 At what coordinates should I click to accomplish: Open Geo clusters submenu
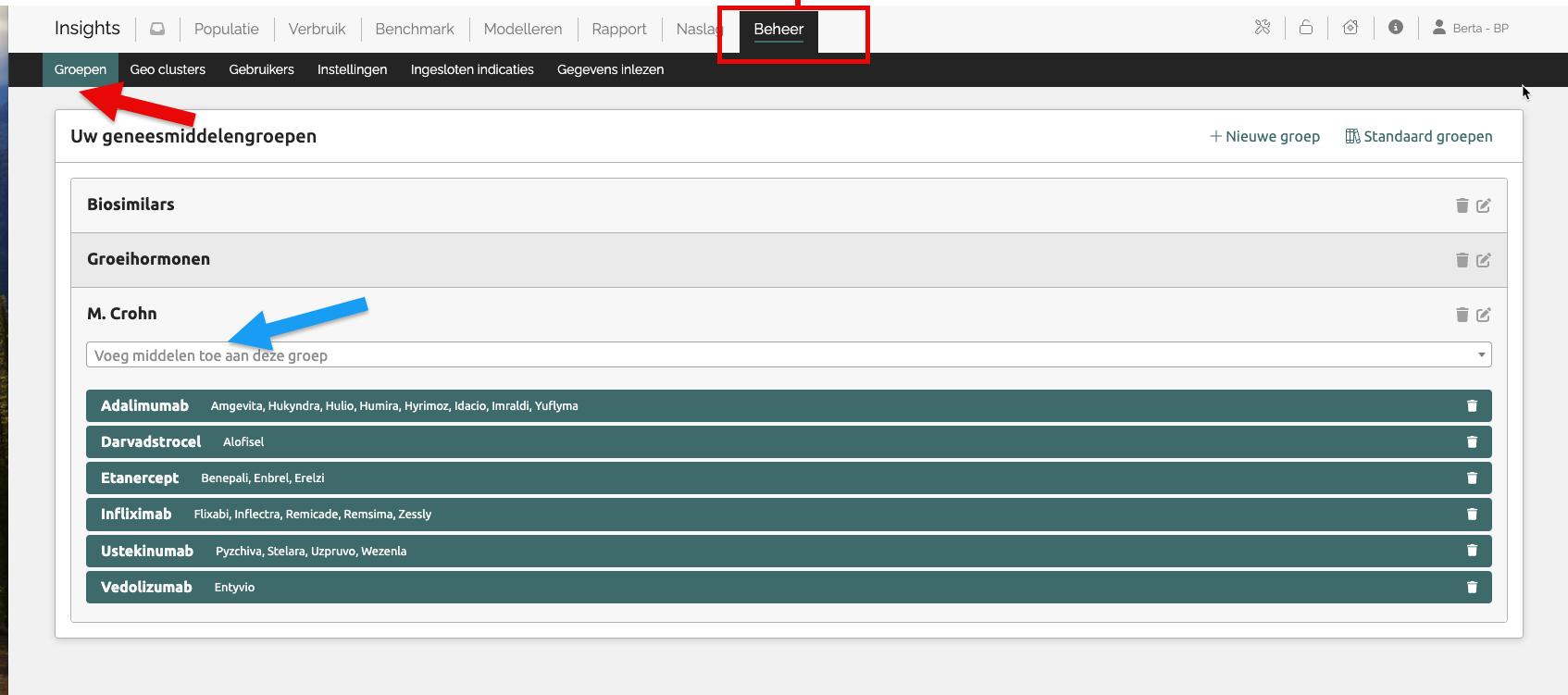pyautogui.click(x=168, y=69)
